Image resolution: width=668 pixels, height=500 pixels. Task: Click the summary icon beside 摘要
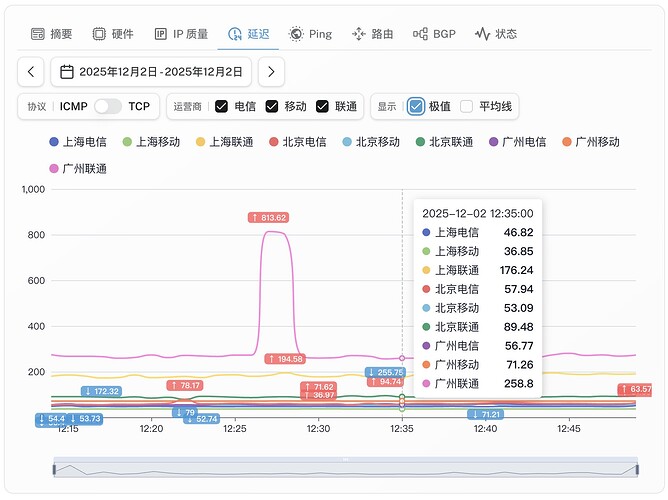click(x=38, y=34)
